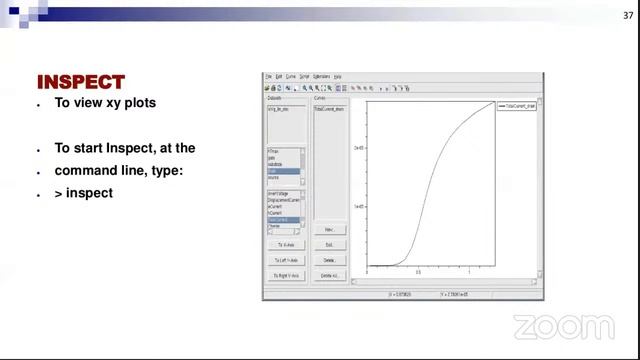Open the Extensions menu
Screen dimensions: 640x360
tap(321, 77)
